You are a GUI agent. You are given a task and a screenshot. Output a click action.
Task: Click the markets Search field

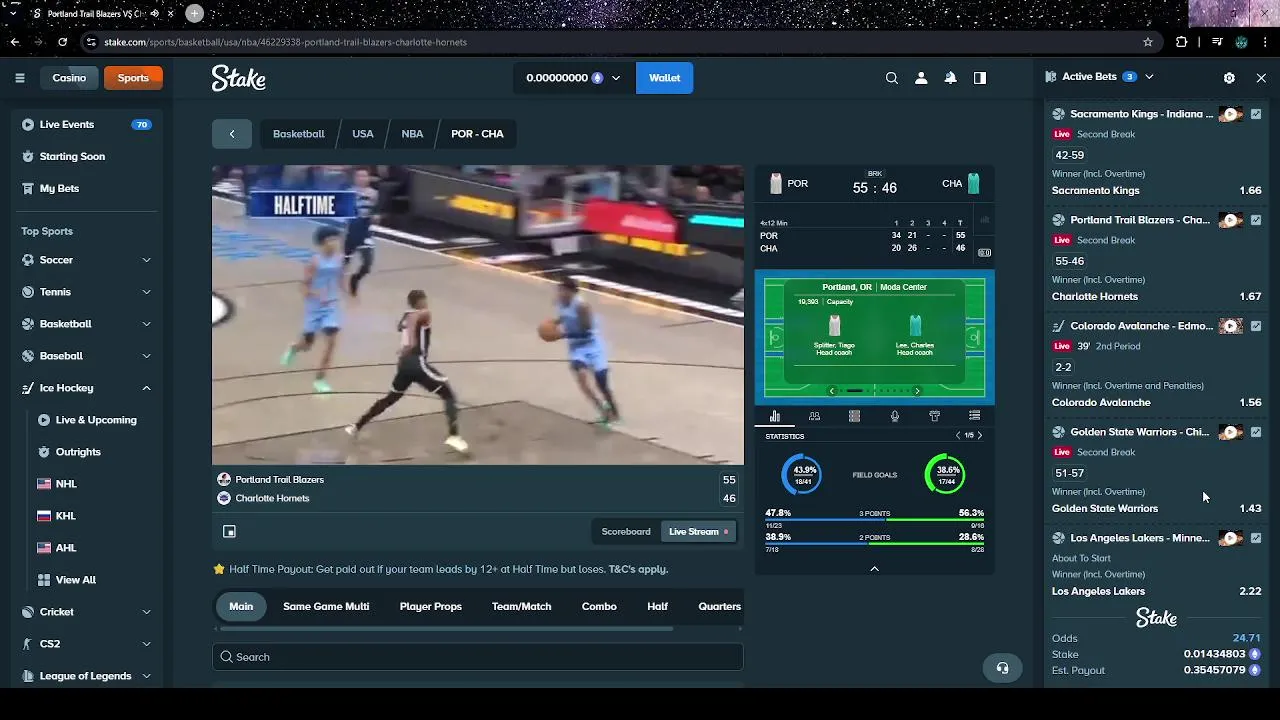(x=478, y=657)
